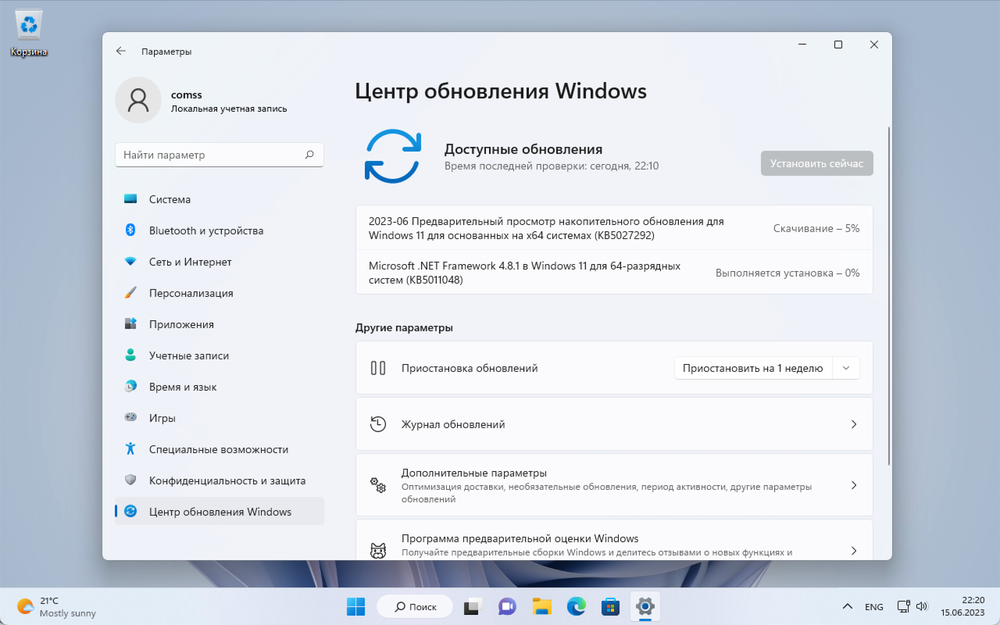The width and height of the screenshot is (1000, 625).
Task: Click the gears icon of Дополнительные параметры
Action: pyautogui.click(x=378, y=485)
